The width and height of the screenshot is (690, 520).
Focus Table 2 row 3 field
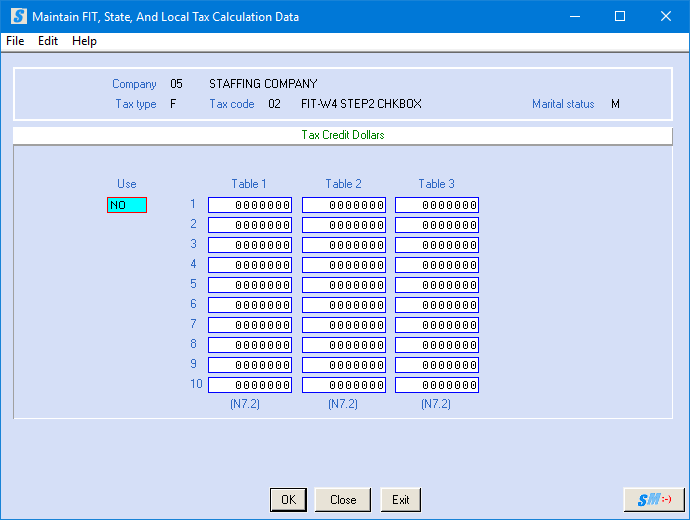[343, 245]
